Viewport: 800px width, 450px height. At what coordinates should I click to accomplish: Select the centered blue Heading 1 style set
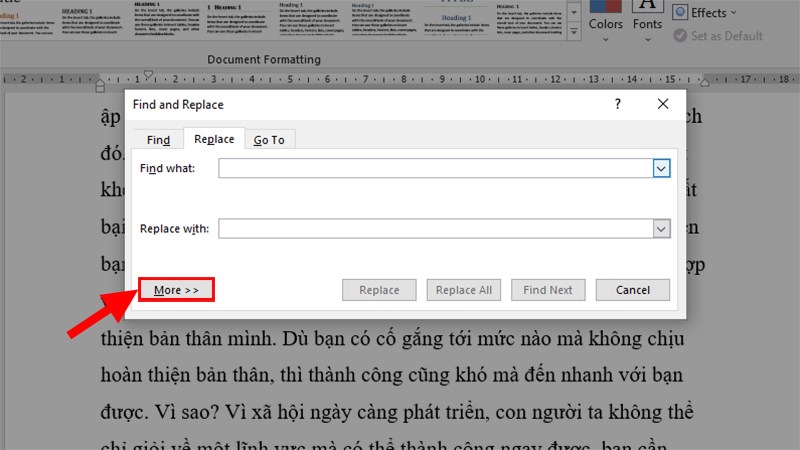click(x=456, y=19)
